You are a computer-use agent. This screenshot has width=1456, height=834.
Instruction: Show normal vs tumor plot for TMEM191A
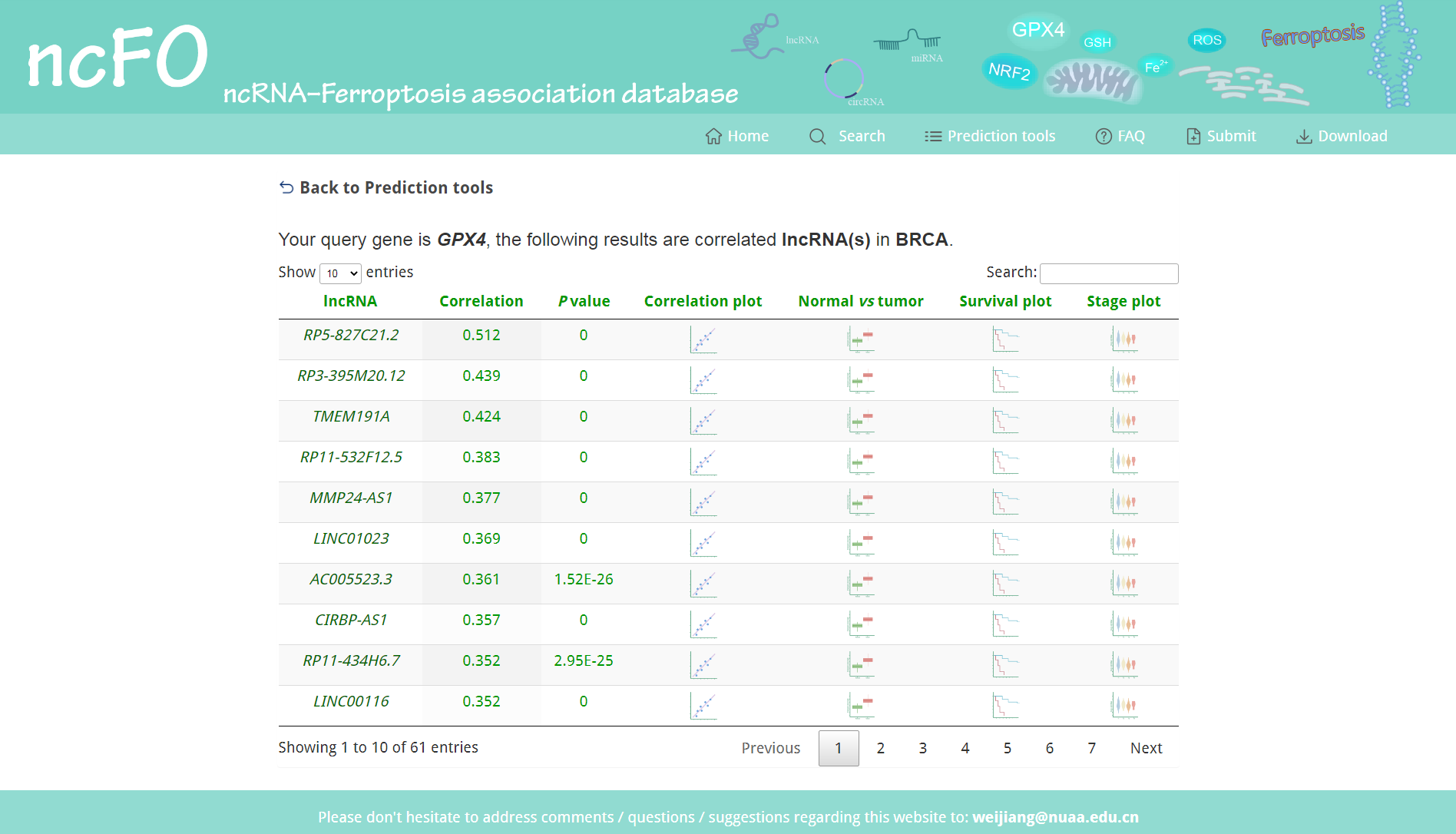(x=861, y=421)
